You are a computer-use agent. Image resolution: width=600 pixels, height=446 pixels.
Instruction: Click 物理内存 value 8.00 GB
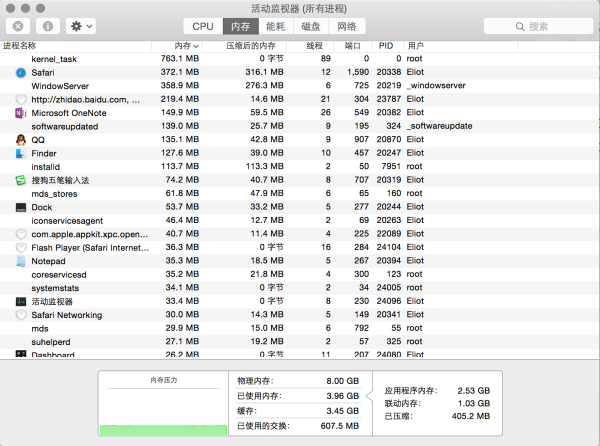(342, 381)
